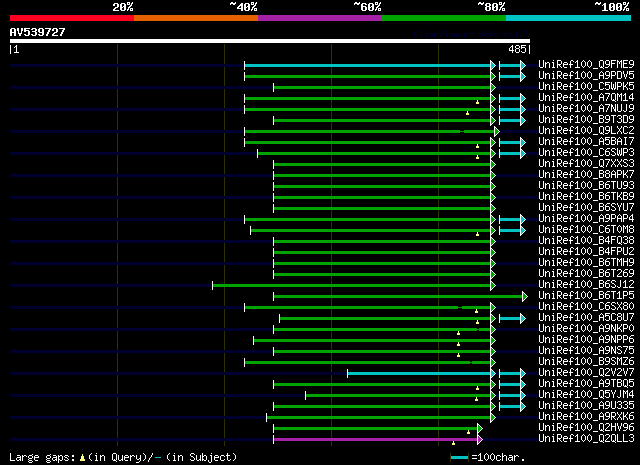Open the UniRef100_C5WPK5 entry
Viewport: 640px width, 465px height.
586,87
